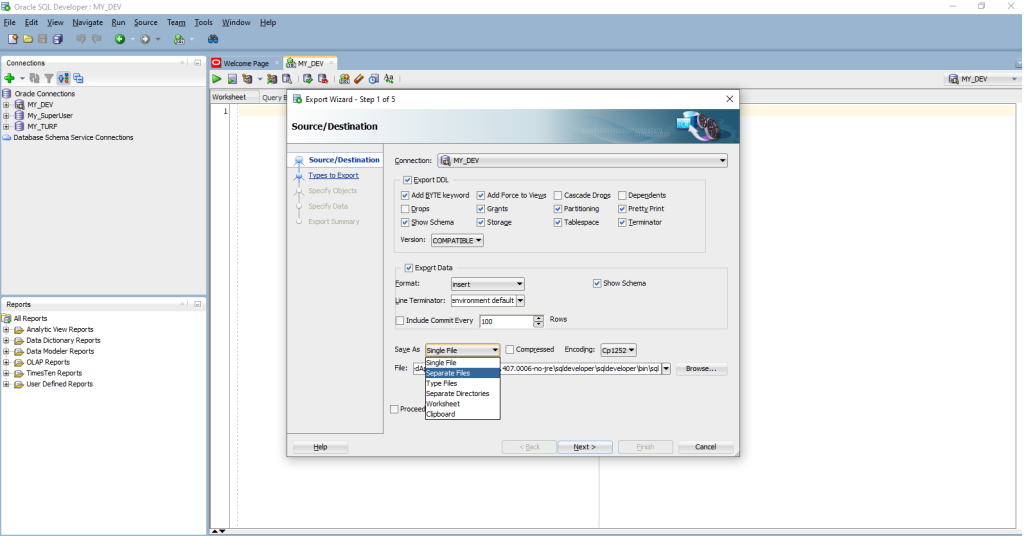
Task: Go to Types to Export step link
Action: [333, 176]
